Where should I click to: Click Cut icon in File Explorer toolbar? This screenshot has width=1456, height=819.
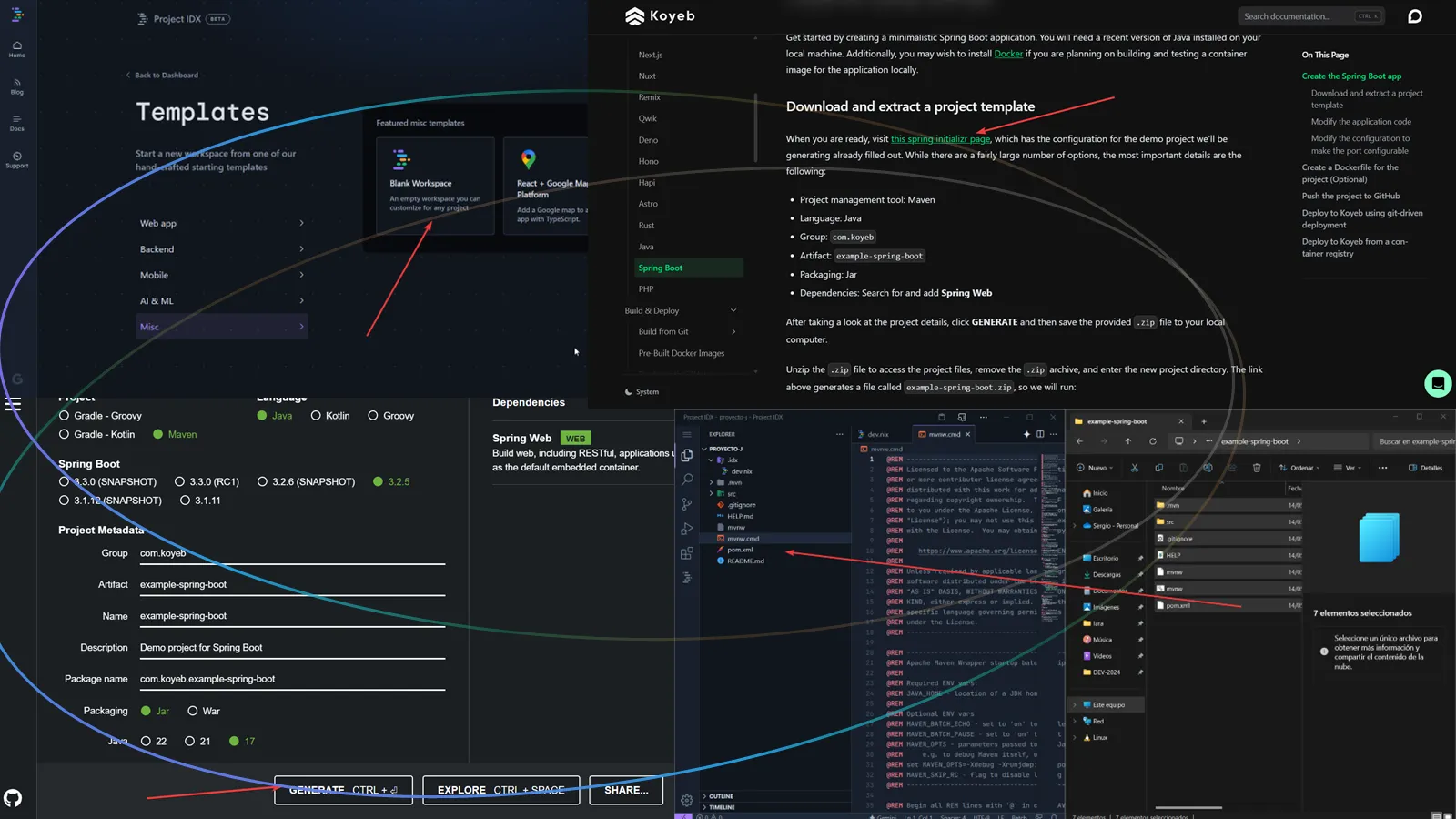(x=1135, y=468)
